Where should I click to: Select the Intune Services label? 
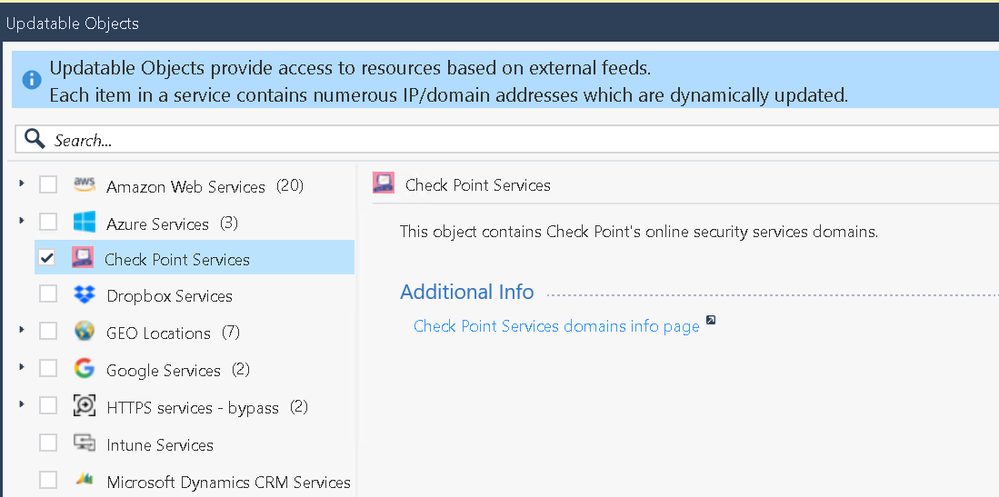coord(160,445)
